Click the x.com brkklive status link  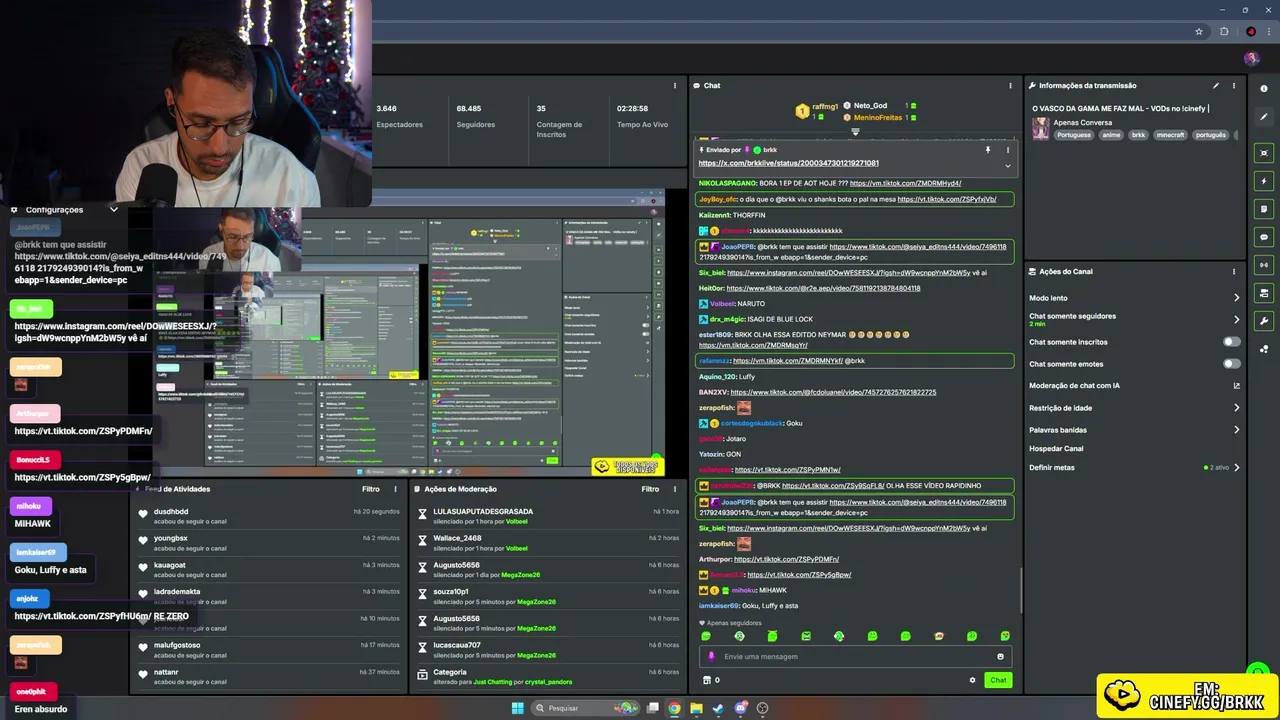coord(788,163)
